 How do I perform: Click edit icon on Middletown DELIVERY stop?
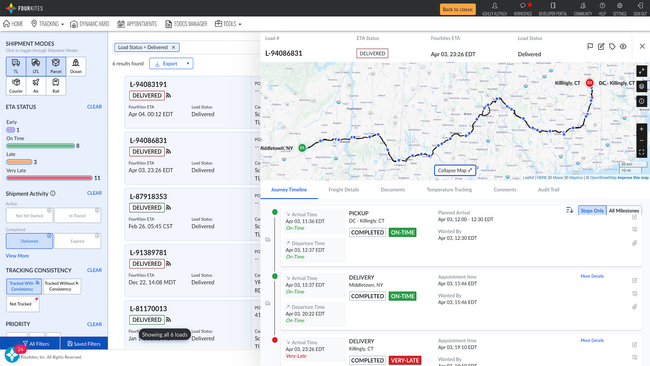coord(634,281)
